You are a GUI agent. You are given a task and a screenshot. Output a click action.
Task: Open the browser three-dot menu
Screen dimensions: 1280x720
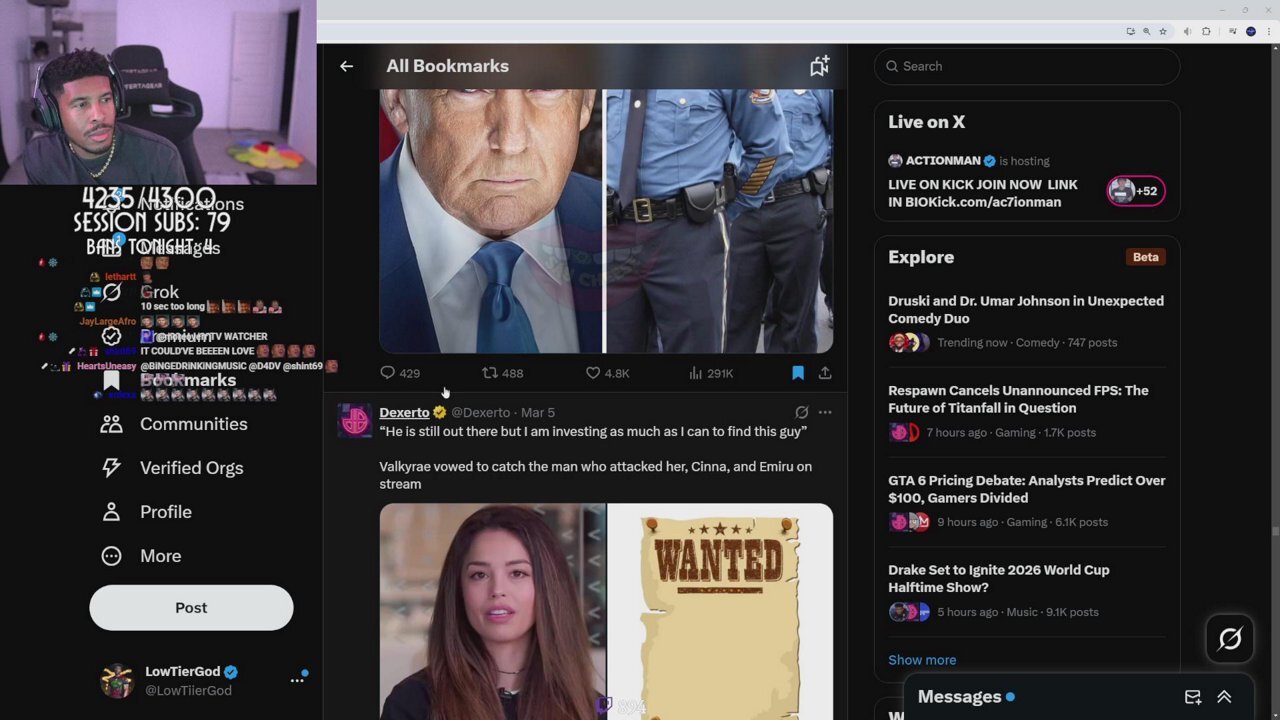click(1267, 31)
